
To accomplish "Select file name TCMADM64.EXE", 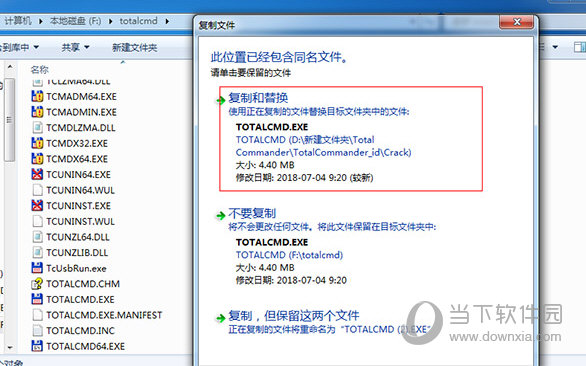I will pos(81,96).
